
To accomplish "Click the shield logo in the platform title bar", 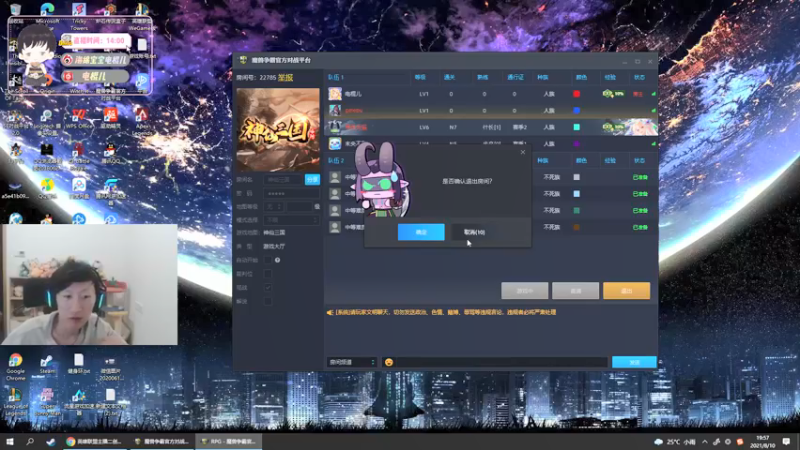I will [x=243, y=60].
